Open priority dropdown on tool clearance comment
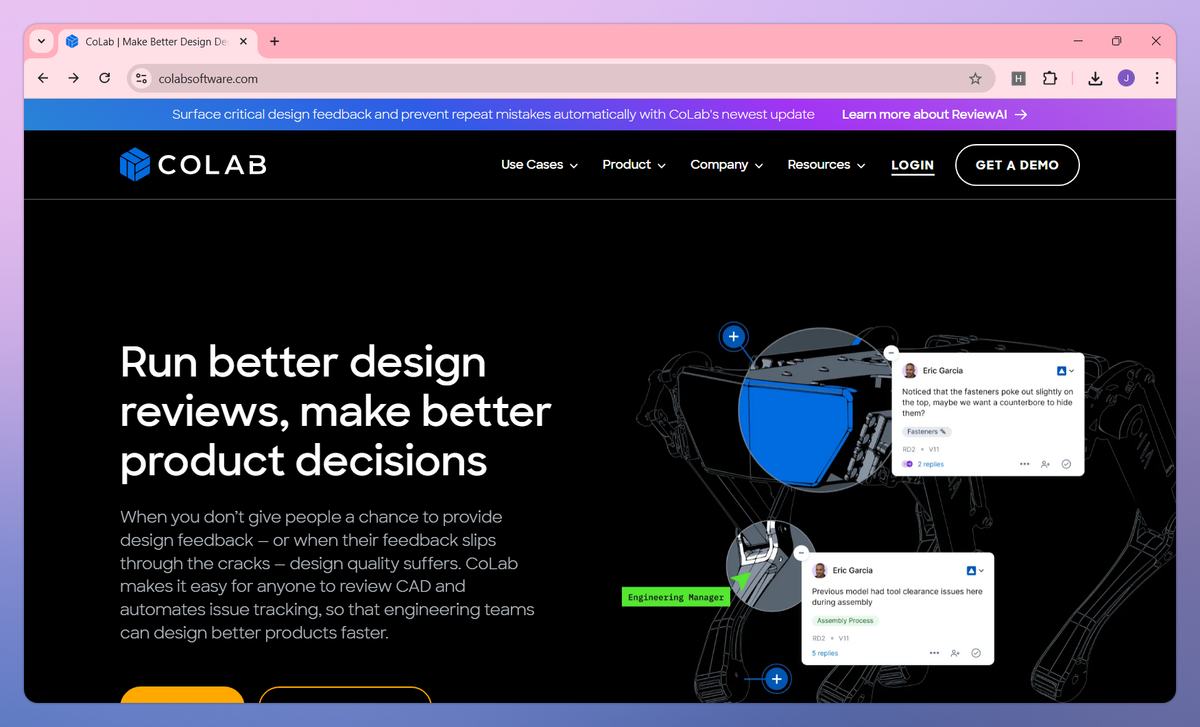Screen dimensions: 1200x727 975,570
